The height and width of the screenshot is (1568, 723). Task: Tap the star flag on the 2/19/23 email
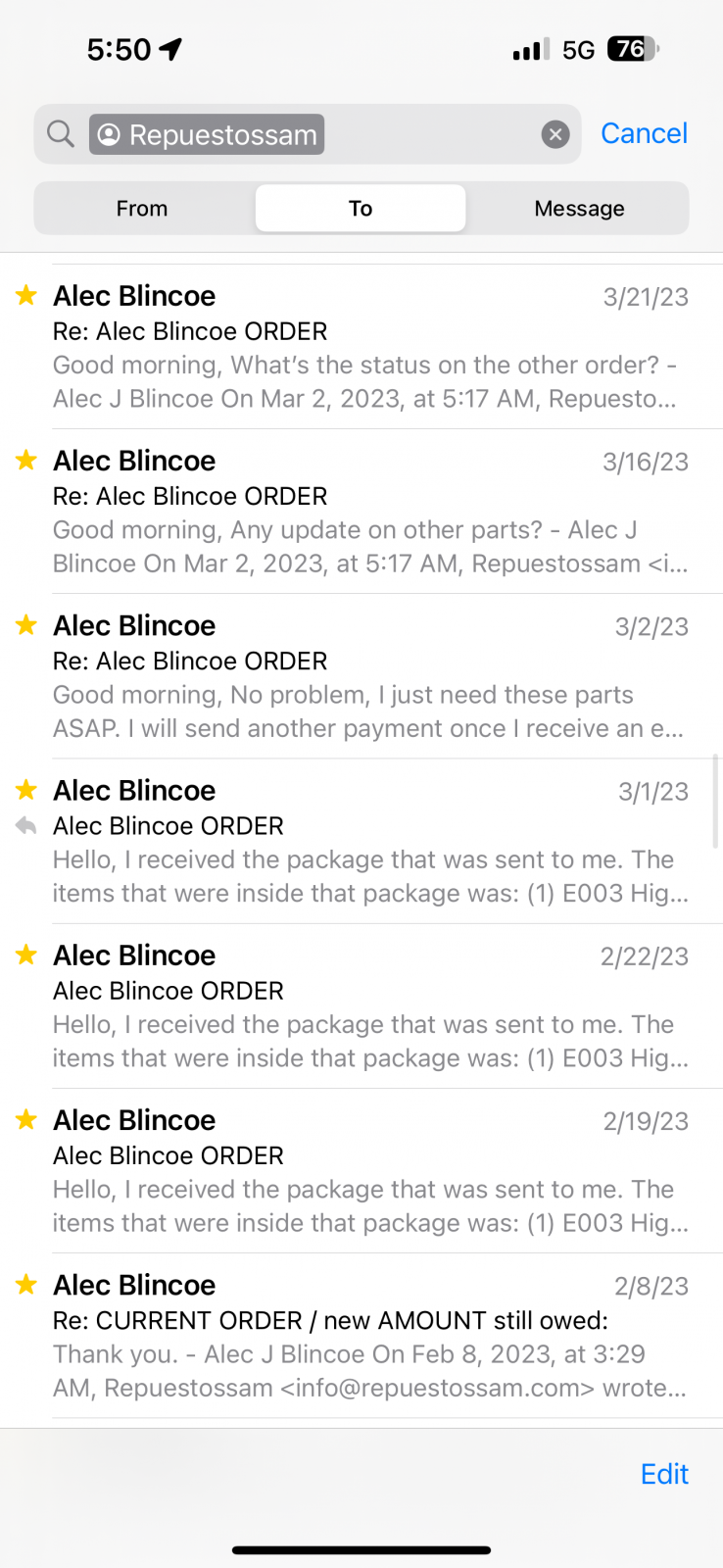coord(26,1118)
